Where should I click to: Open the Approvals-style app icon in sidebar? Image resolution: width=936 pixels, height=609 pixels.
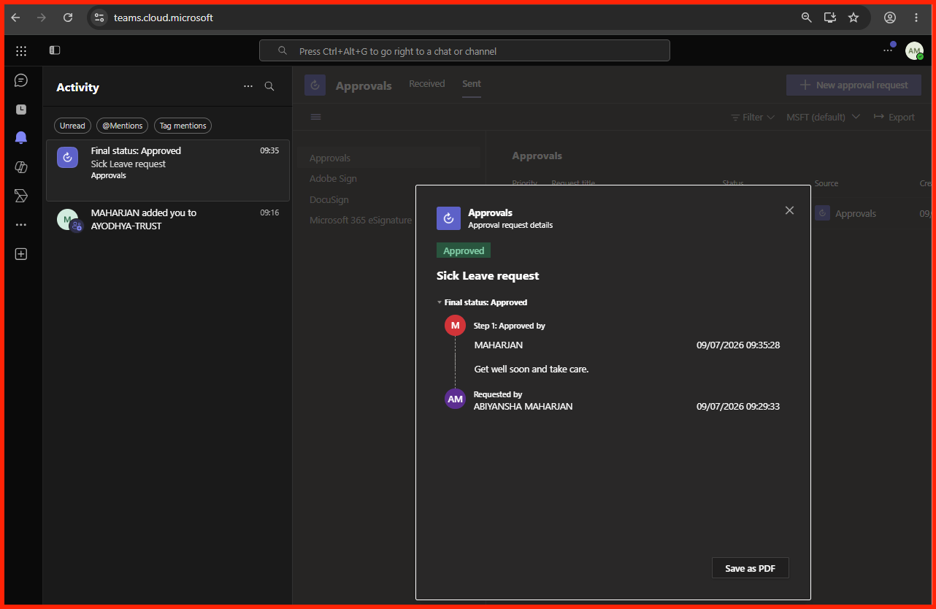(x=21, y=196)
